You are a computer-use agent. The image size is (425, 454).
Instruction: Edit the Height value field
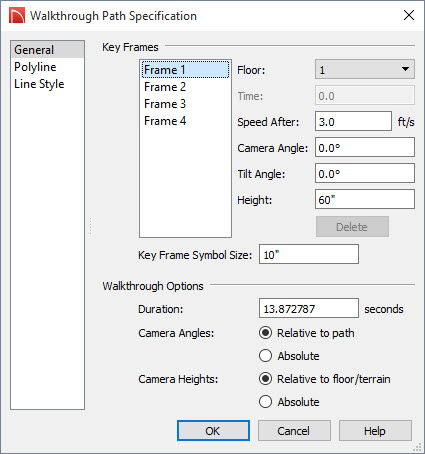pos(365,199)
